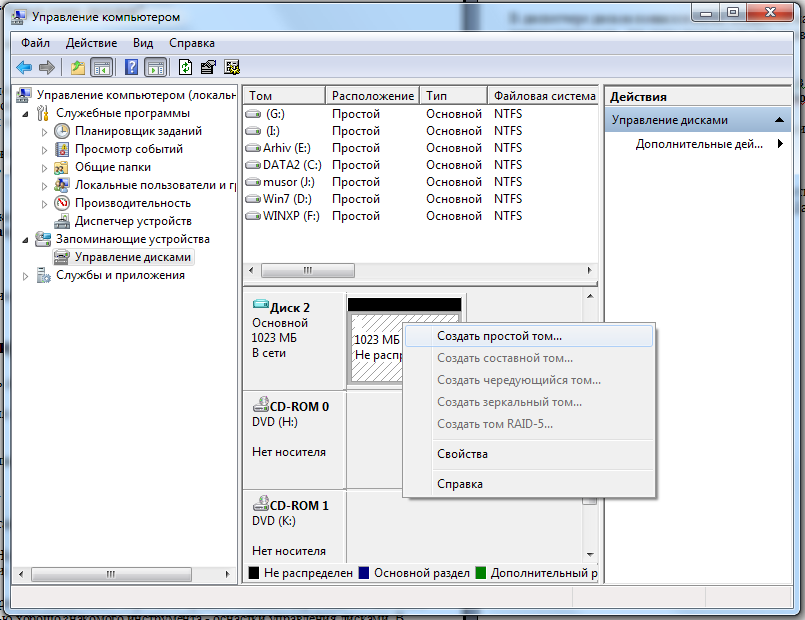Toggle the console tree pane toolbar icon
805x620 pixels.
click(102, 67)
